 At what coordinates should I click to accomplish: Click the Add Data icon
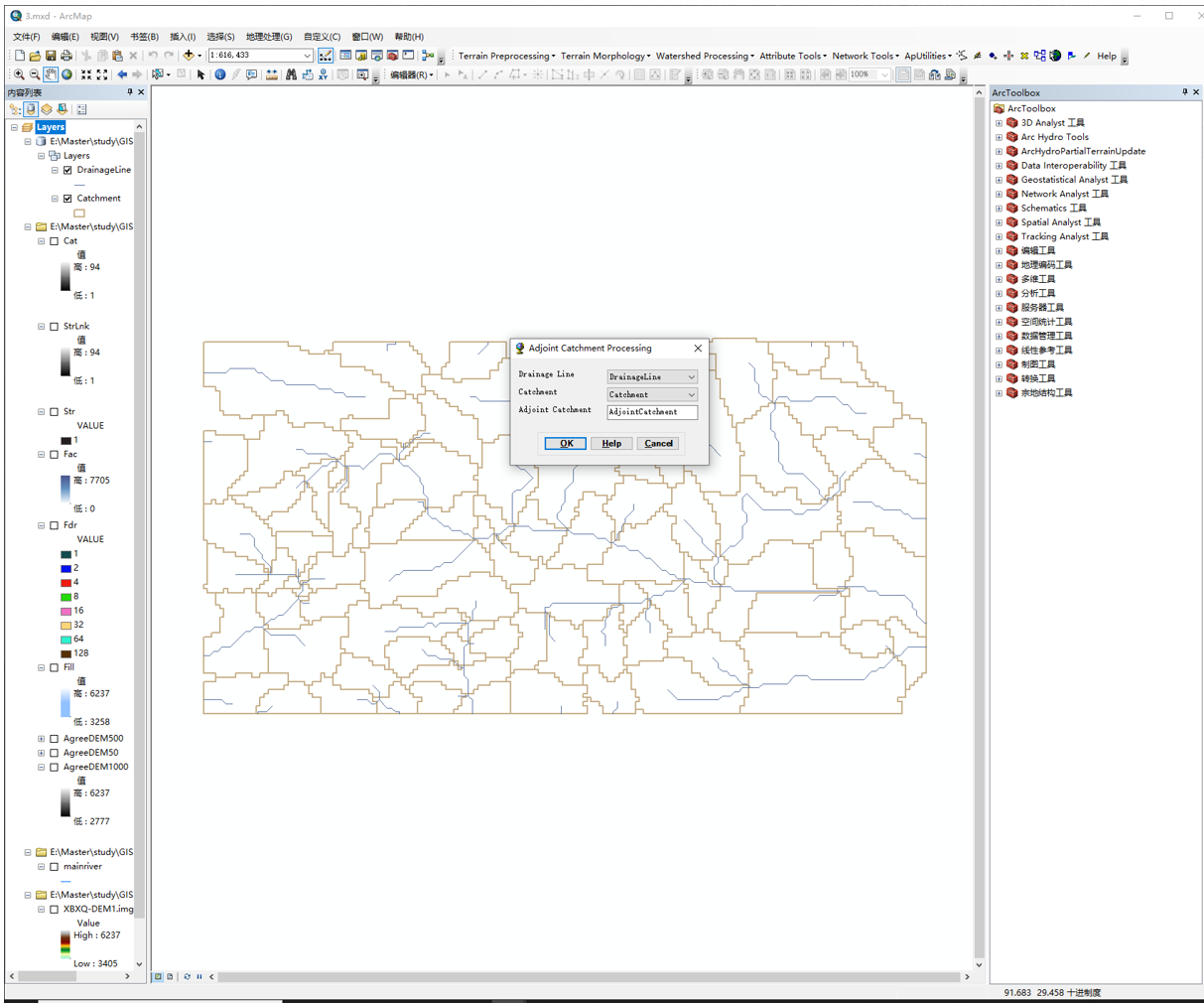point(187,56)
